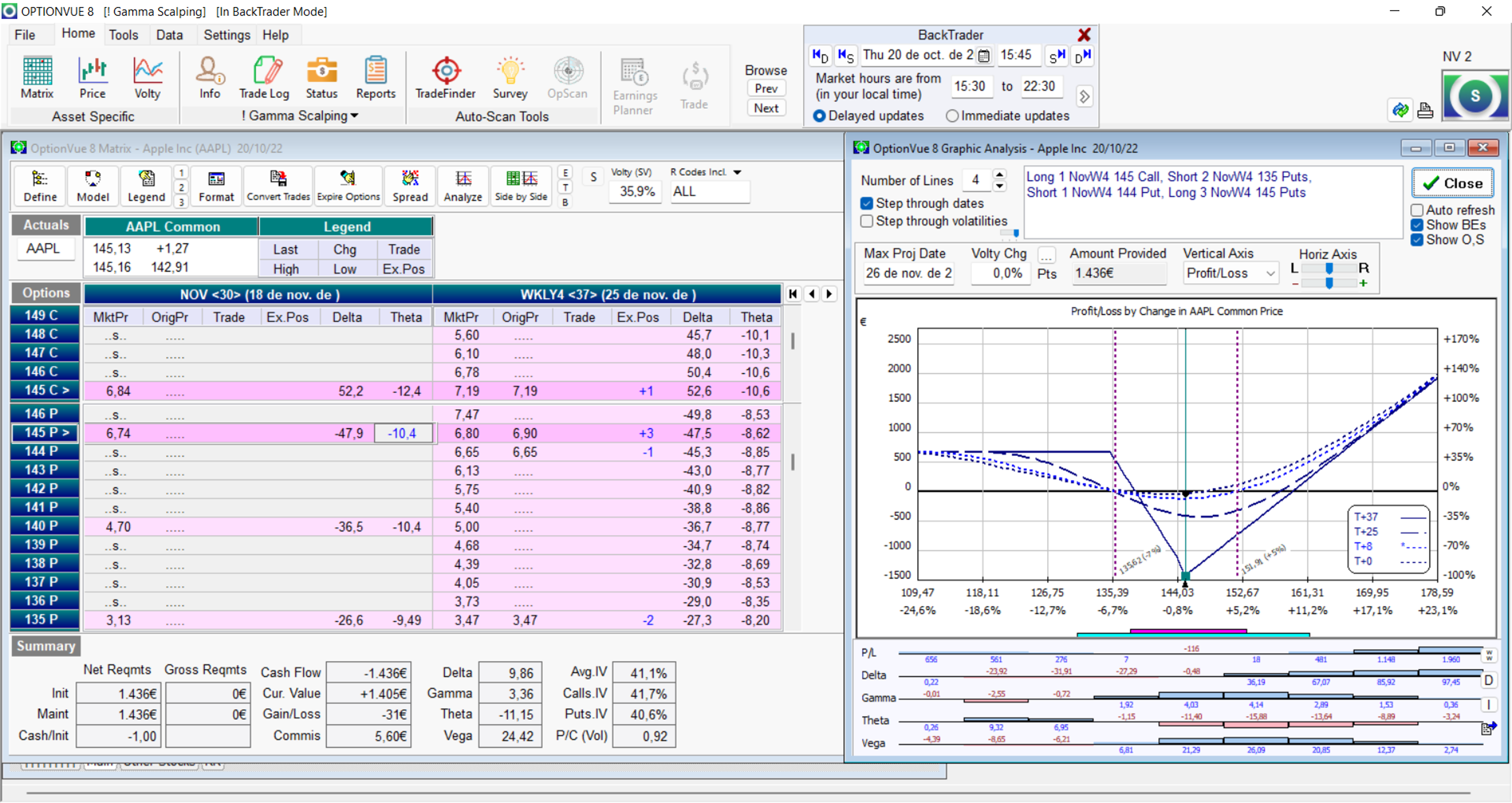Open the Settings menu
The height and width of the screenshot is (803, 1512).
pyautogui.click(x=226, y=35)
